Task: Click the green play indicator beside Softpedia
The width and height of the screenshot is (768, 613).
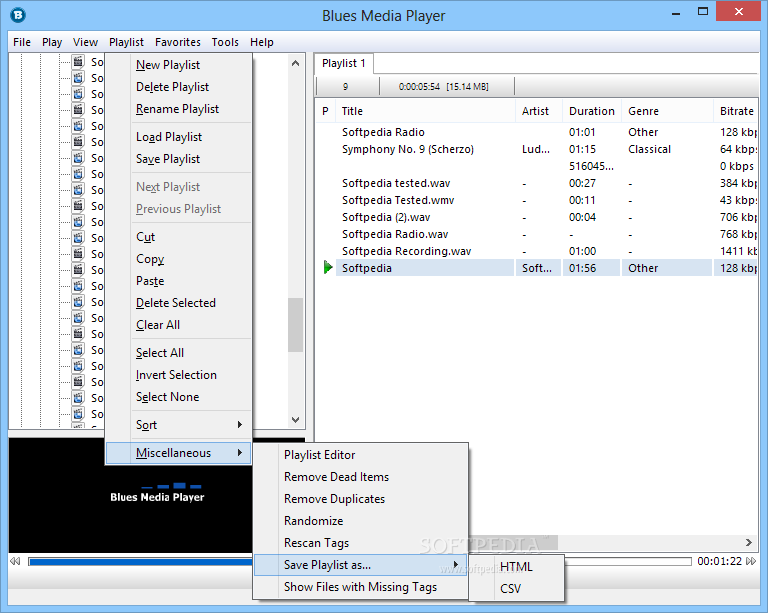Action: pos(328,267)
